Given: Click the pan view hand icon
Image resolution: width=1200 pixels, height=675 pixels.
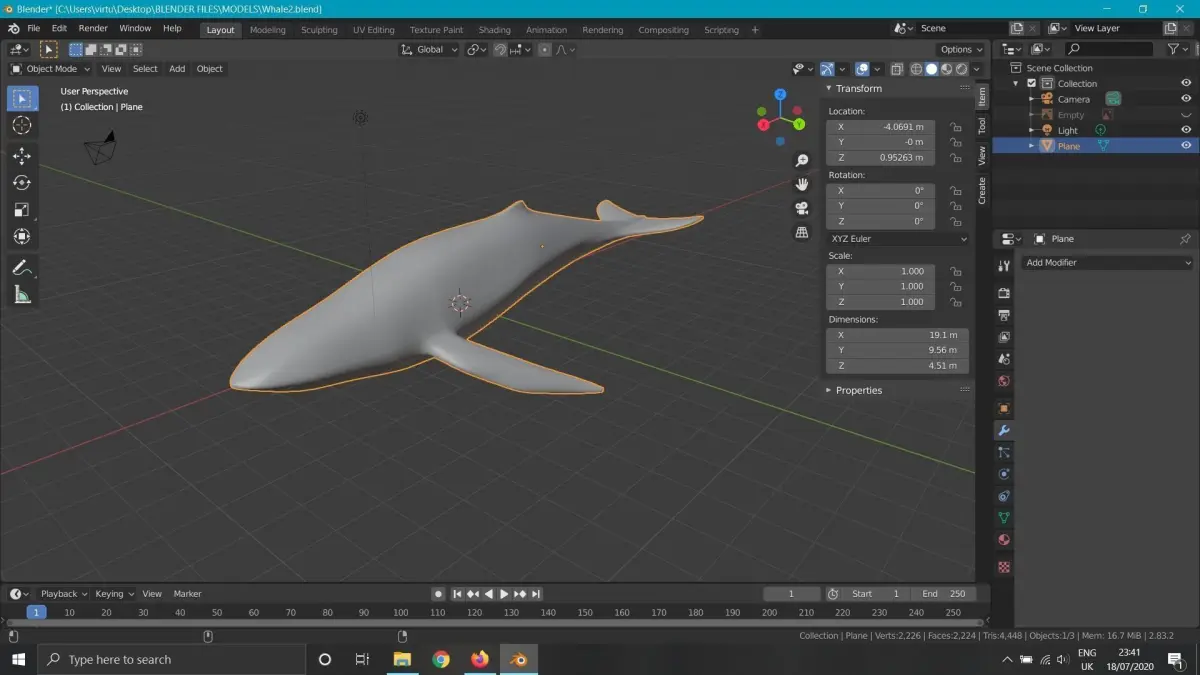Looking at the screenshot, I should (x=801, y=184).
